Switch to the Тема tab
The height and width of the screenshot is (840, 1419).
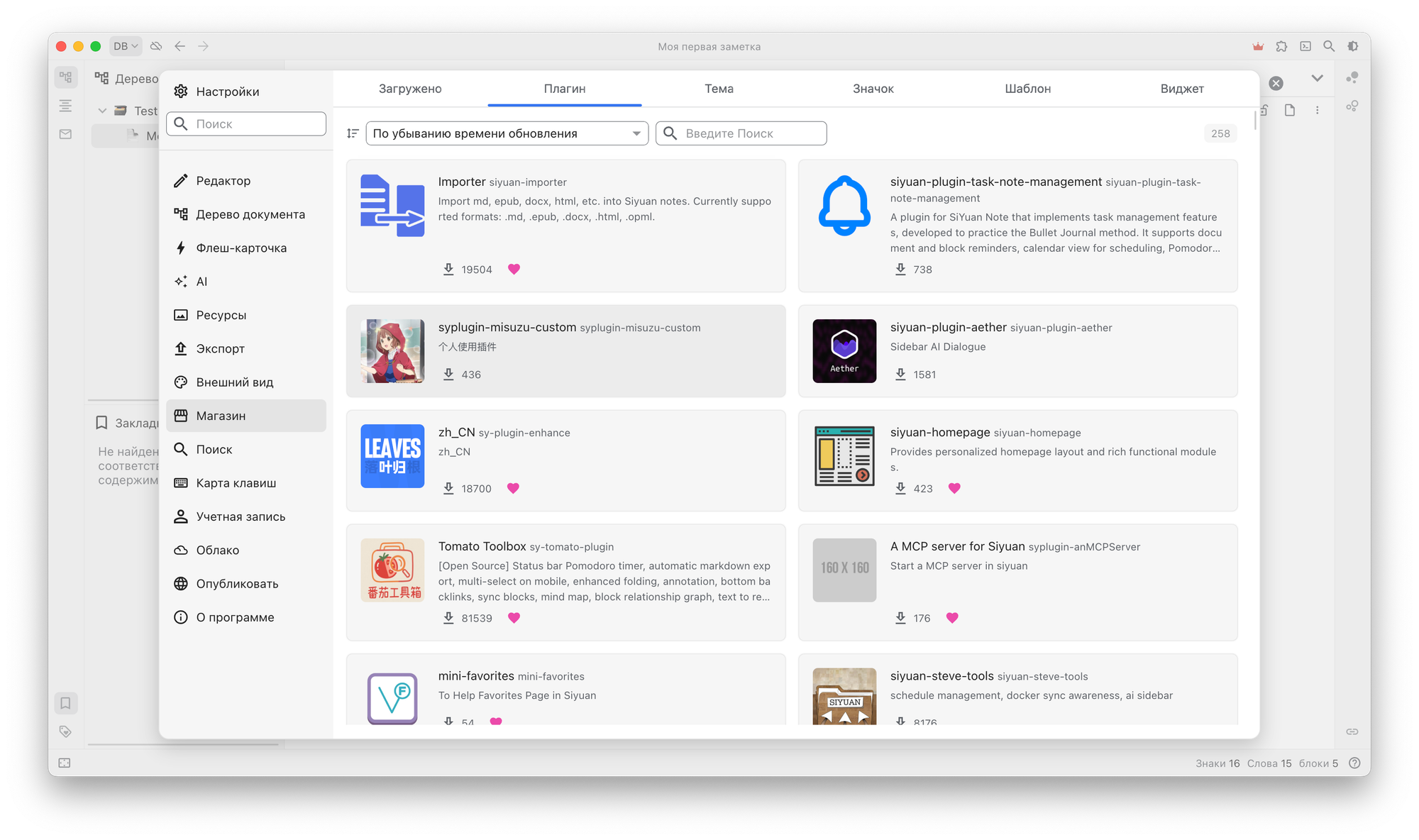coord(719,89)
